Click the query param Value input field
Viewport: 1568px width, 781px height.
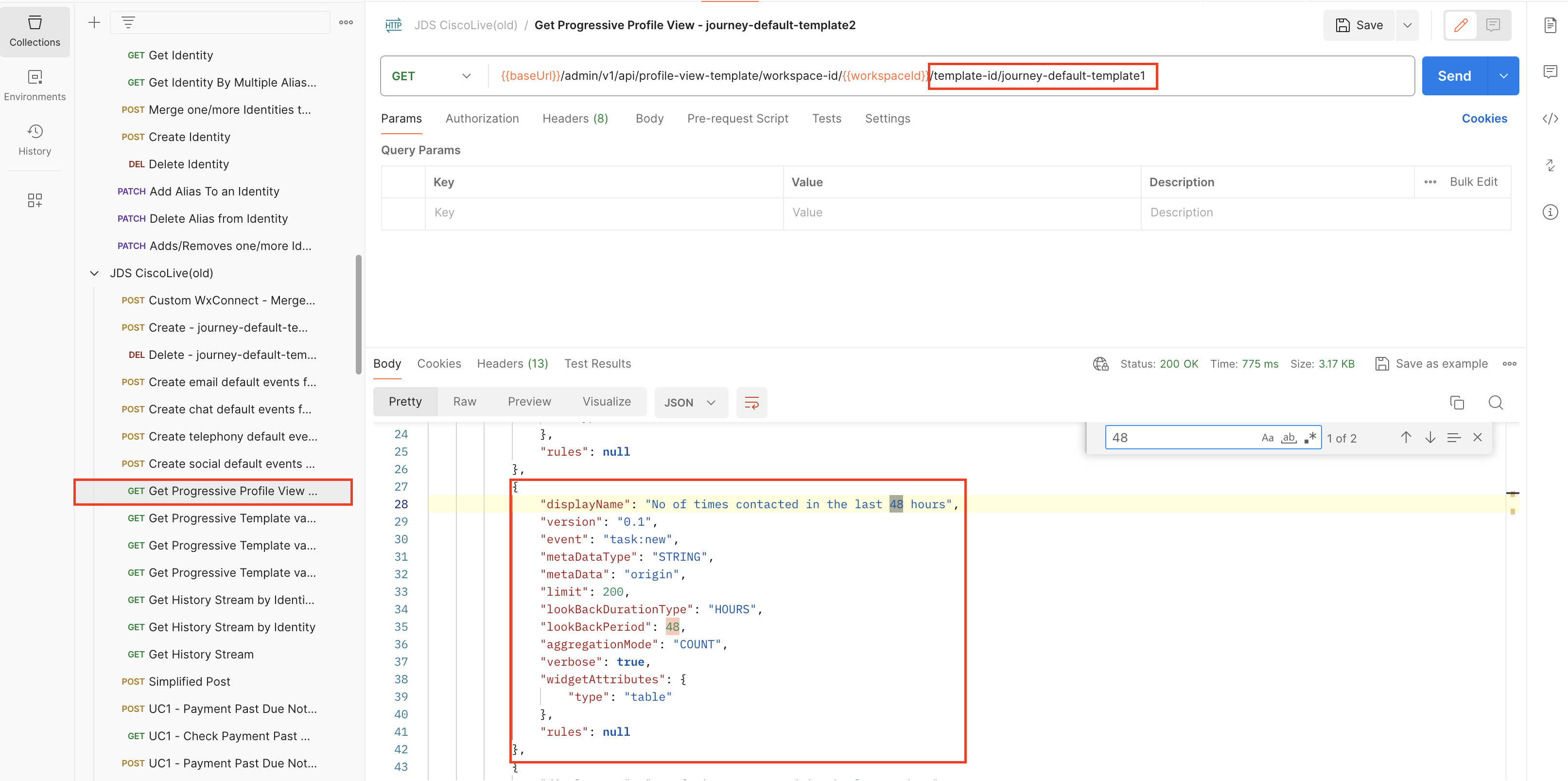click(962, 213)
